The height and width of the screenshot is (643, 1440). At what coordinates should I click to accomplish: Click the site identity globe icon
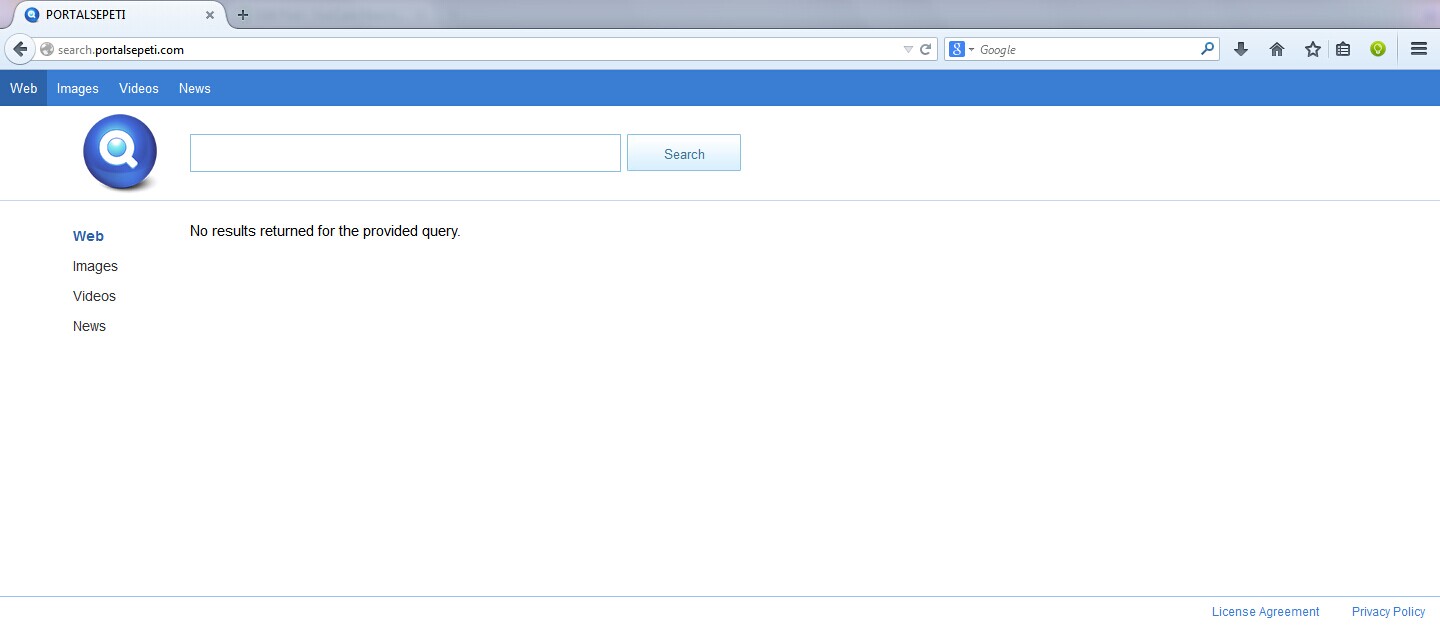click(x=46, y=49)
